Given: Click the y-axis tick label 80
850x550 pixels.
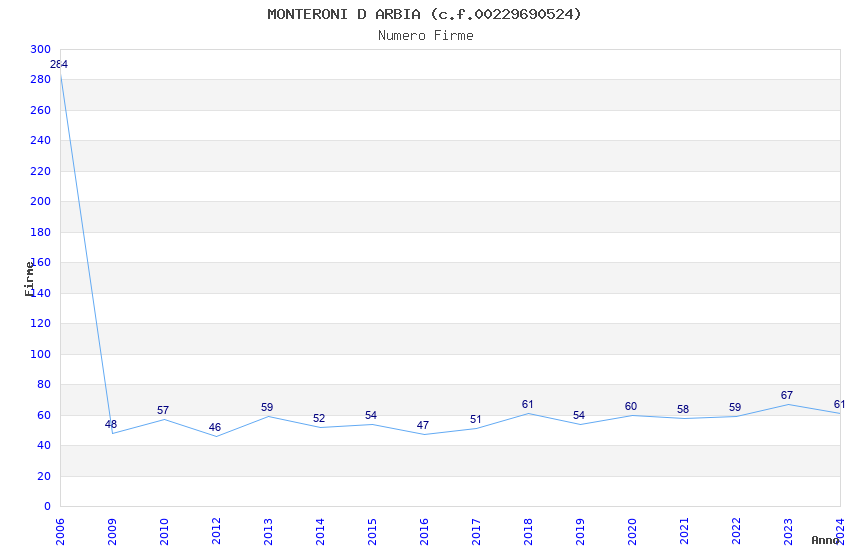Looking at the screenshot, I should [44, 385].
